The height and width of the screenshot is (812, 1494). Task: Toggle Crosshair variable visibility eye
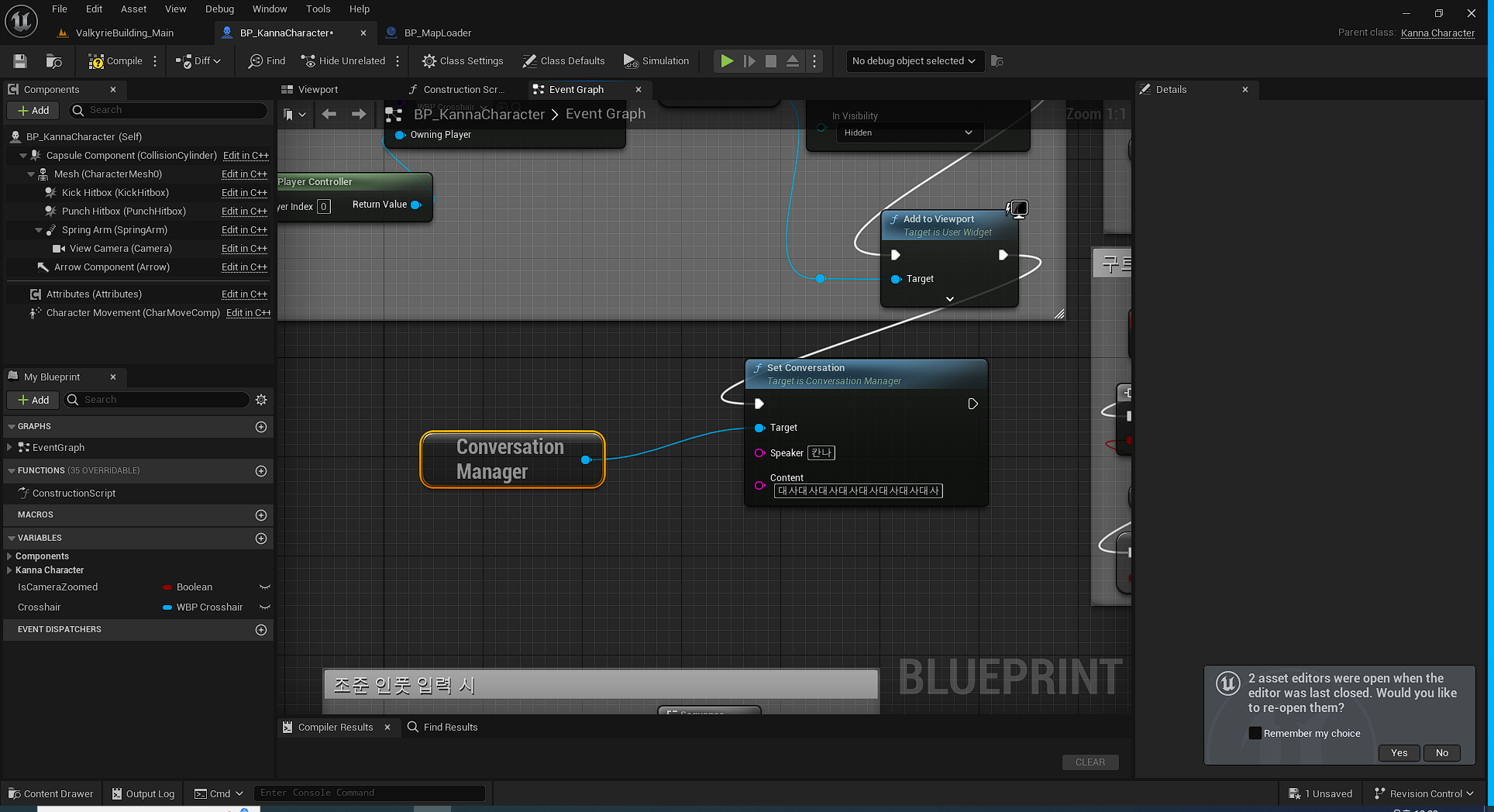[x=264, y=607]
